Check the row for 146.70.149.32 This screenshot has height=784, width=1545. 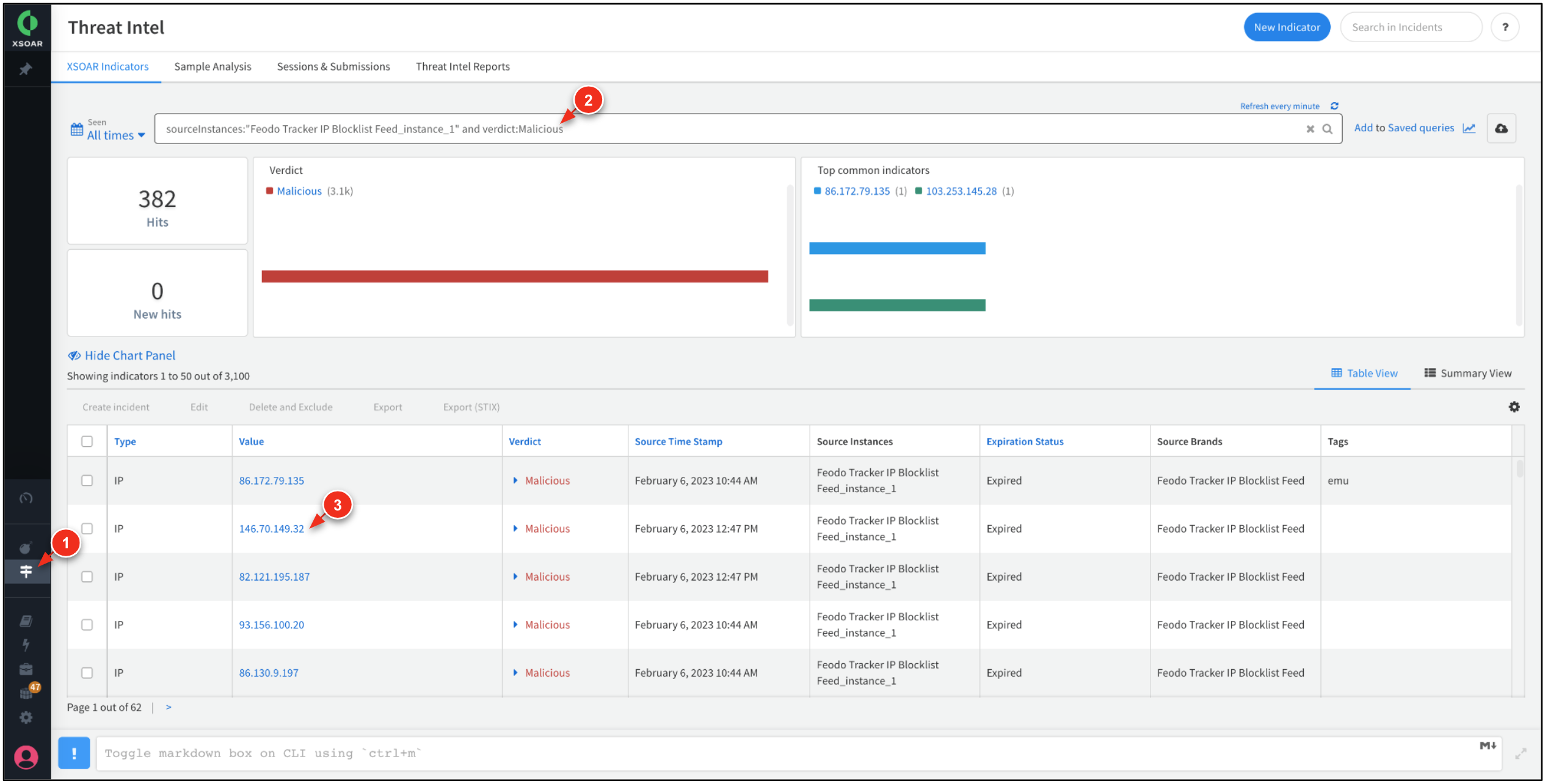point(87,529)
